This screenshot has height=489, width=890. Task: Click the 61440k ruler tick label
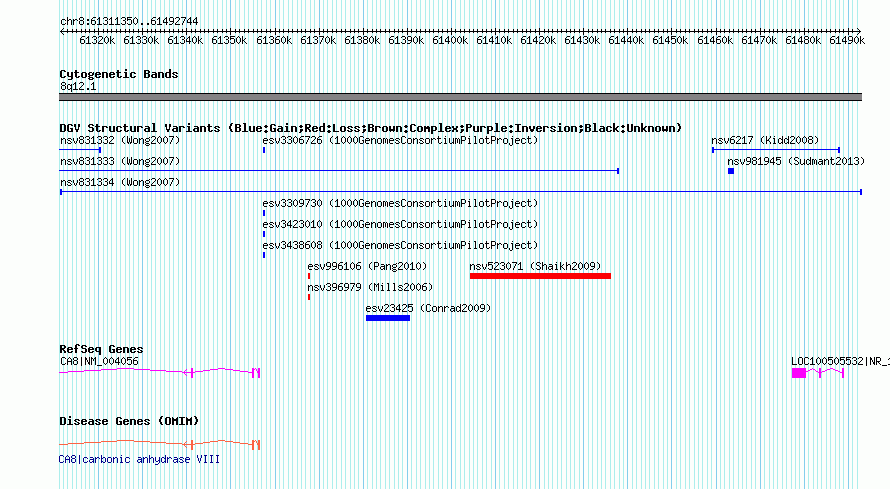(626, 40)
